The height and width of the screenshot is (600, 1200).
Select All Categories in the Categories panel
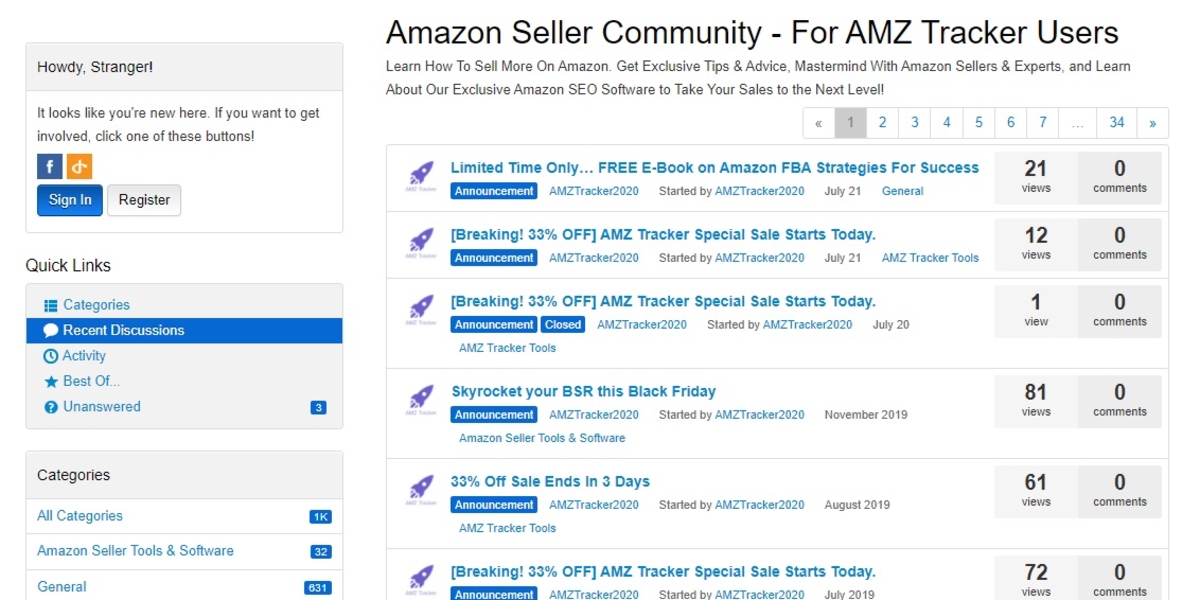(x=80, y=516)
